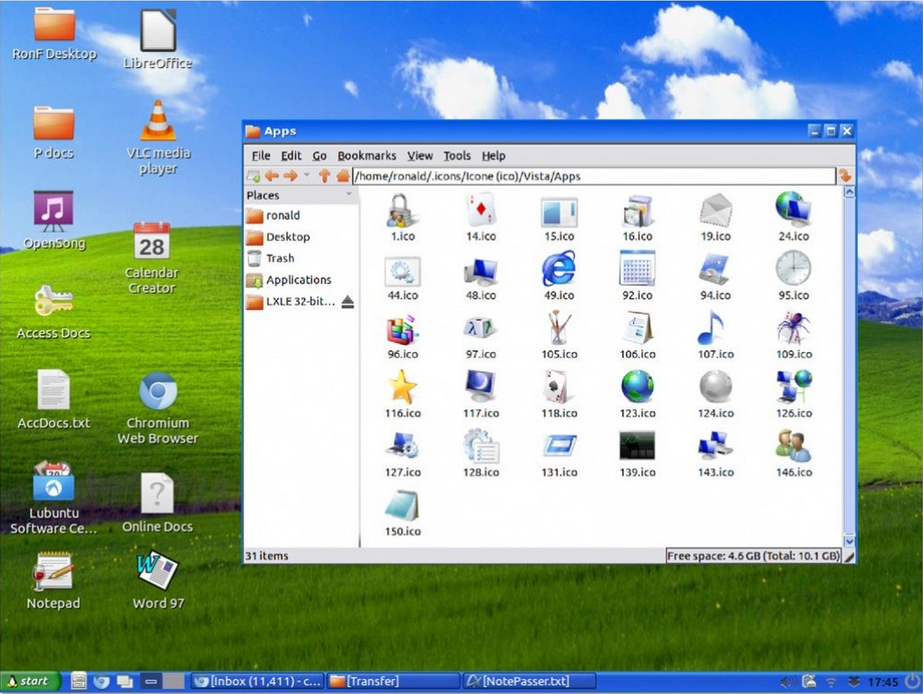
Task: Select the 109.ico spider icon file
Action: [x=793, y=328]
